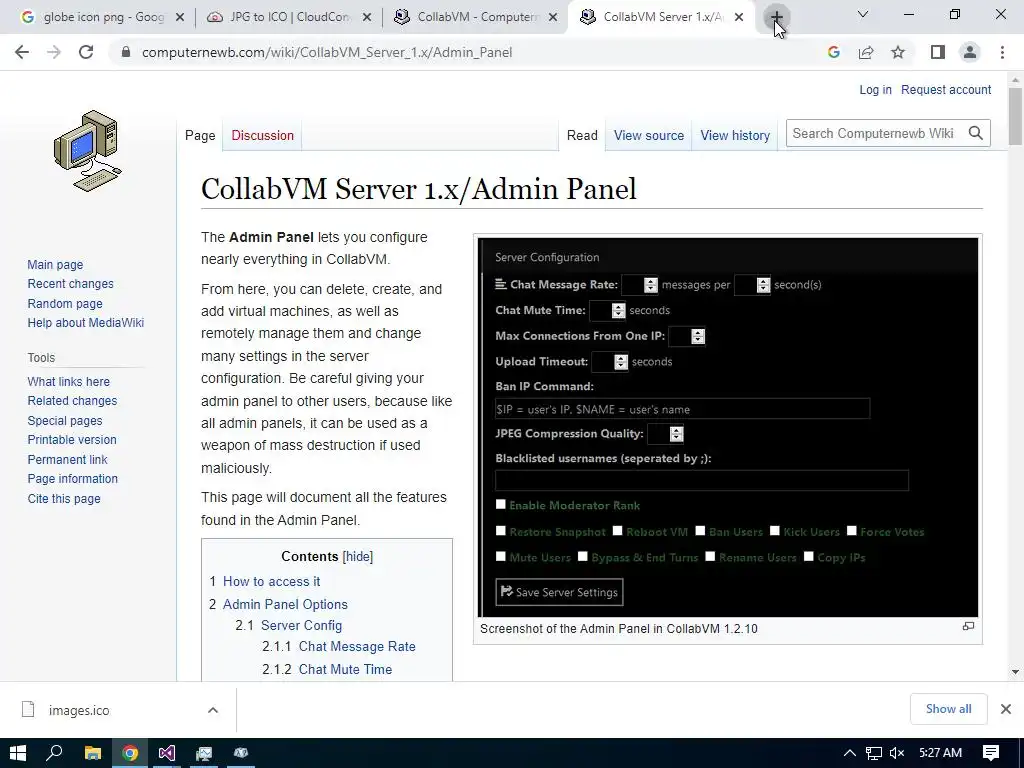1024x768 pixels.
Task: Open the images.ico downloaded file
Action: coord(78,710)
